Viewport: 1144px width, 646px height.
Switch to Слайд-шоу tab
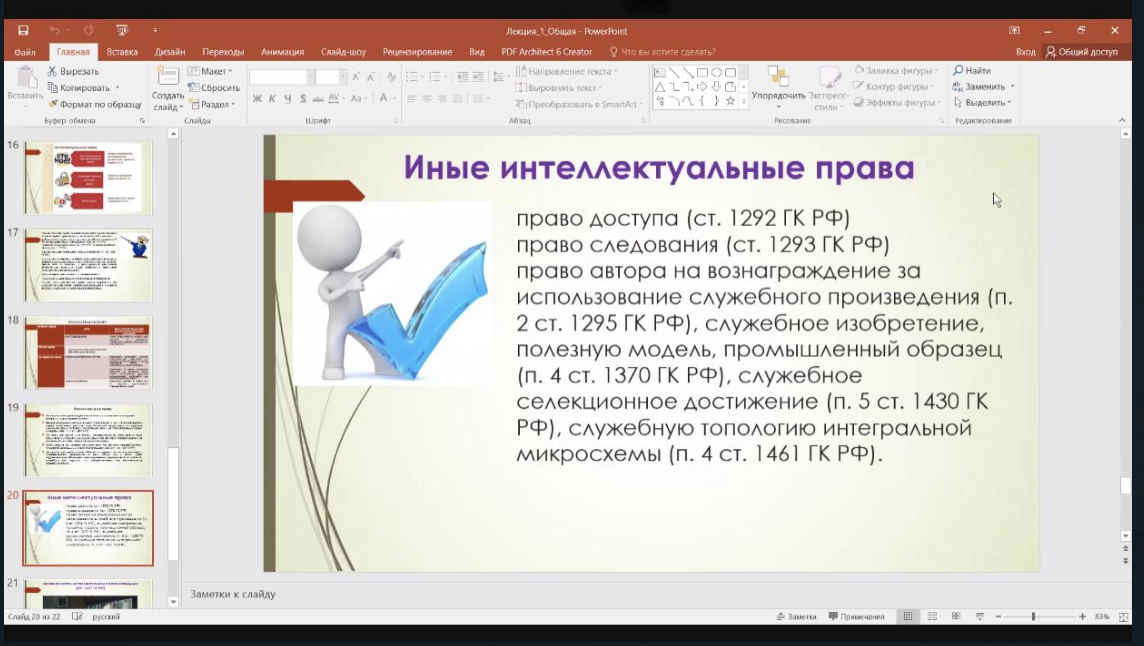(343, 52)
